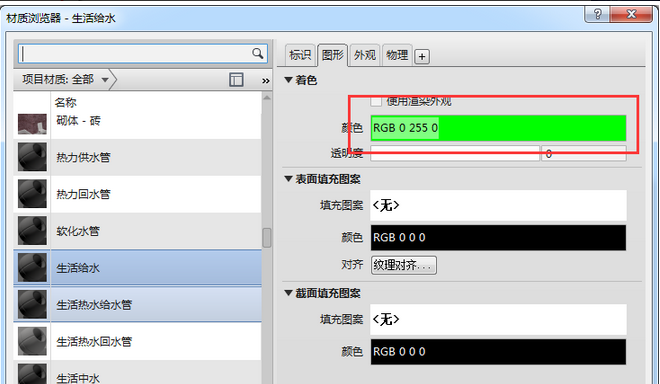The image size is (660, 384).
Task: Click the material list scrollbar thumb
Action: click(267, 237)
